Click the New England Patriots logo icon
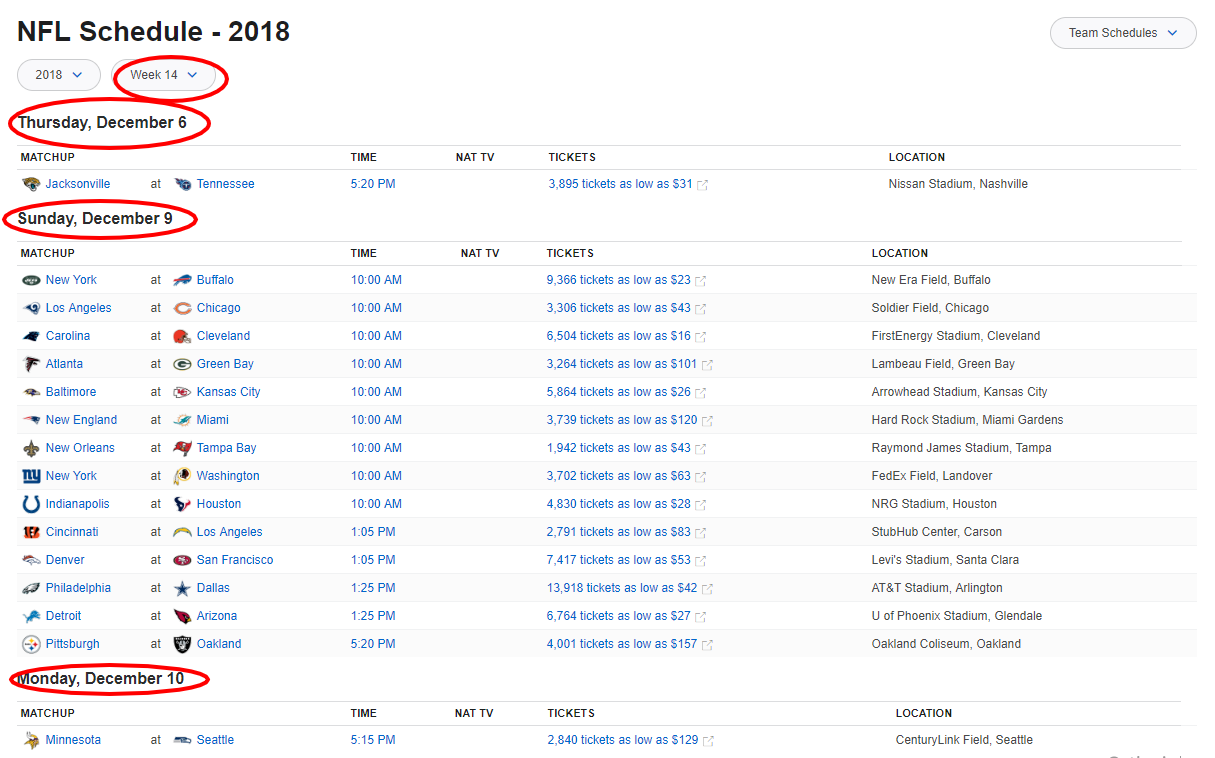Image resolution: width=1215 pixels, height=758 pixels. 31,420
